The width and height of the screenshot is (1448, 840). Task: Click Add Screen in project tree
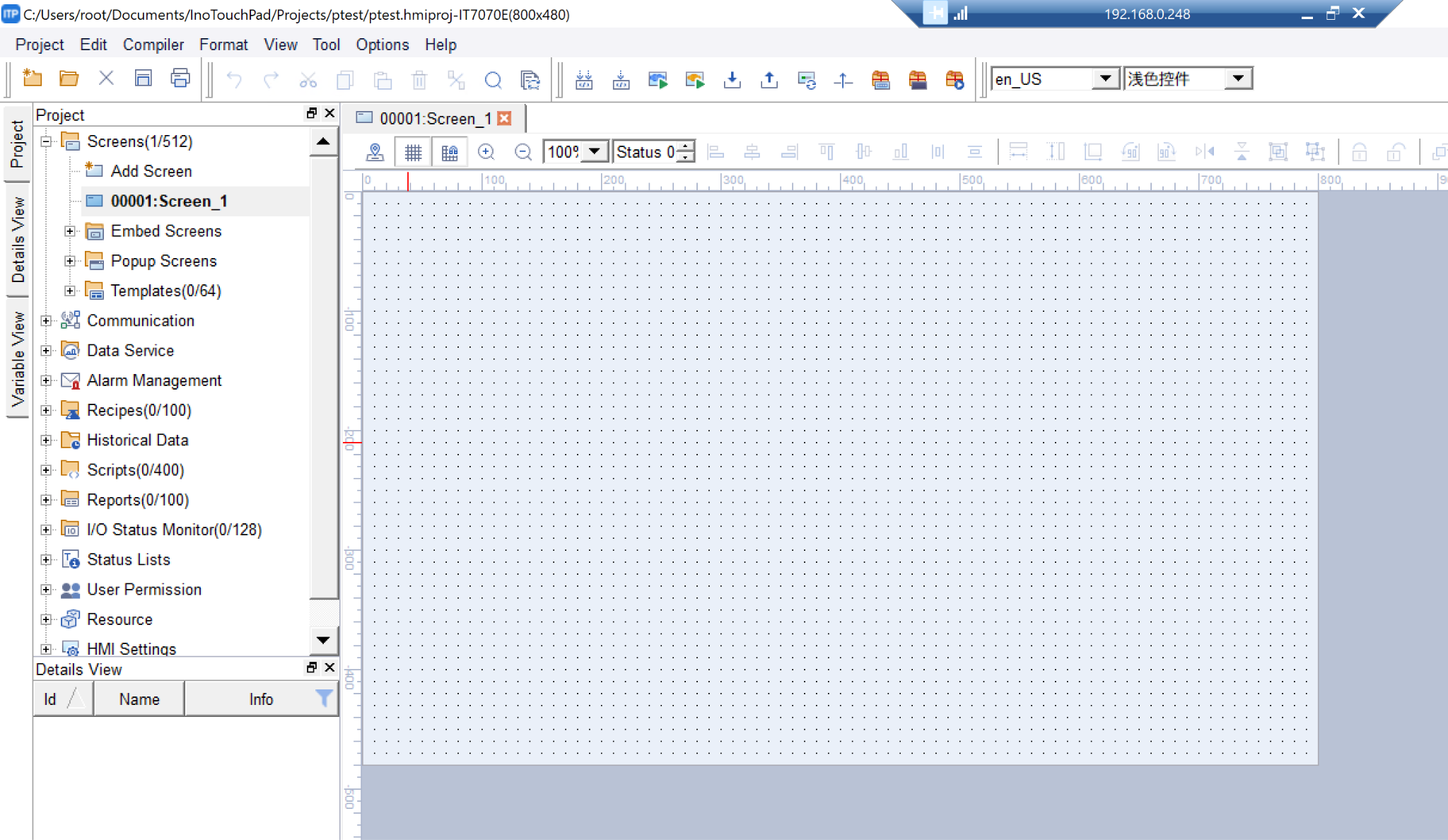coord(151,171)
